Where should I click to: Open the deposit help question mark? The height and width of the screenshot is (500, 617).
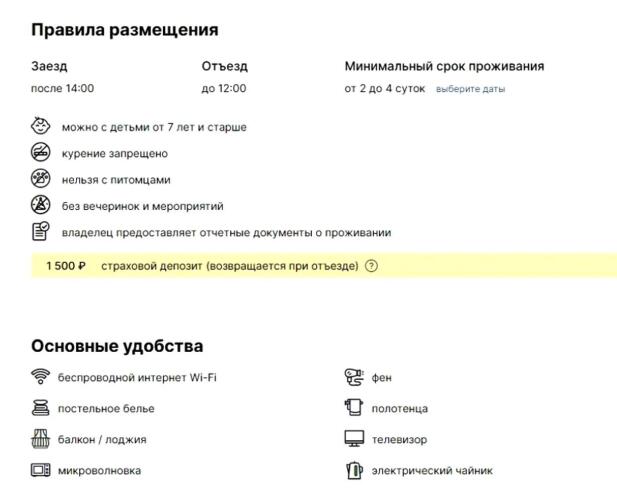pyautogui.click(x=371, y=266)
